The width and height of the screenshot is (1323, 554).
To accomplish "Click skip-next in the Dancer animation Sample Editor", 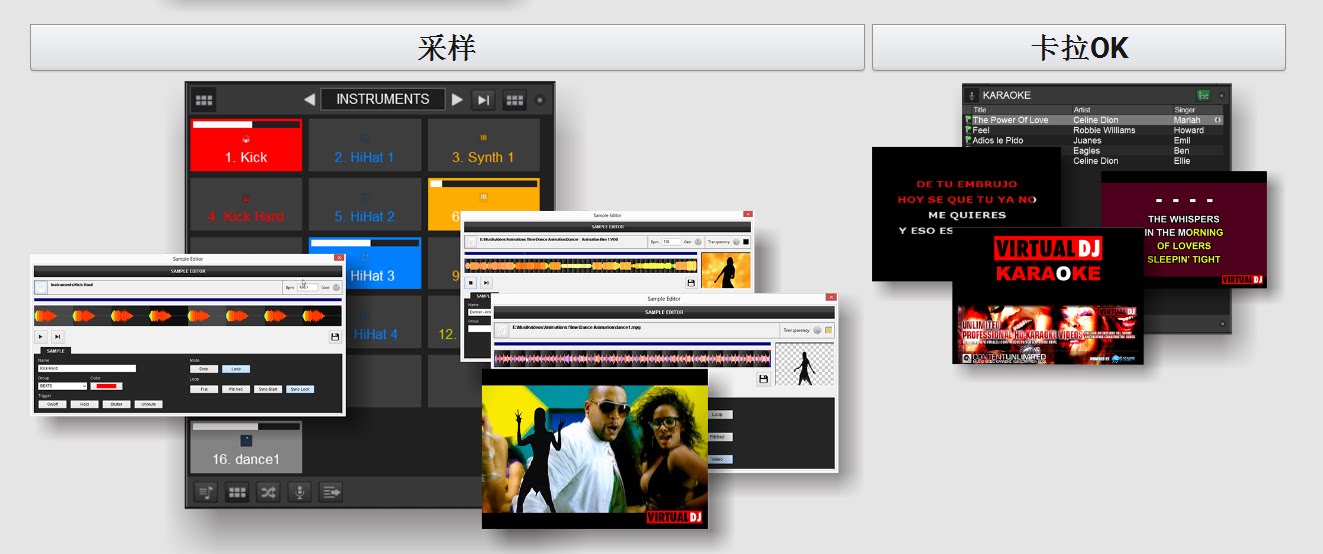I will pyautogui.click(x=485, y=283).
